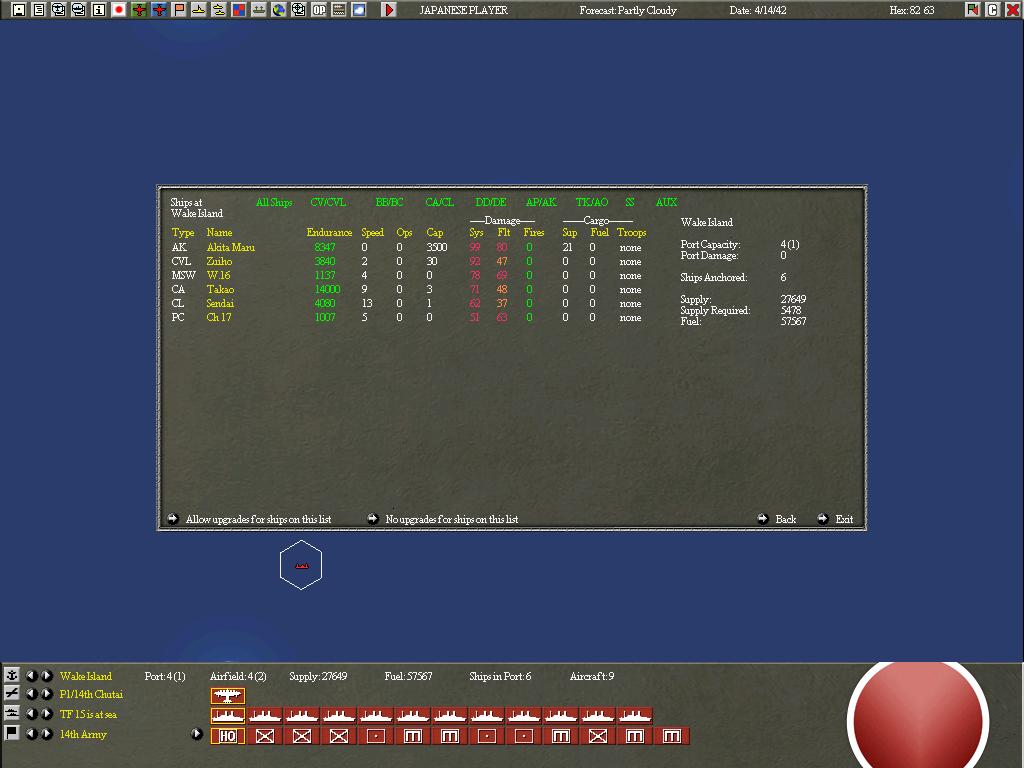Select the bomber aircraft unit icon

[x=228, y=696]
